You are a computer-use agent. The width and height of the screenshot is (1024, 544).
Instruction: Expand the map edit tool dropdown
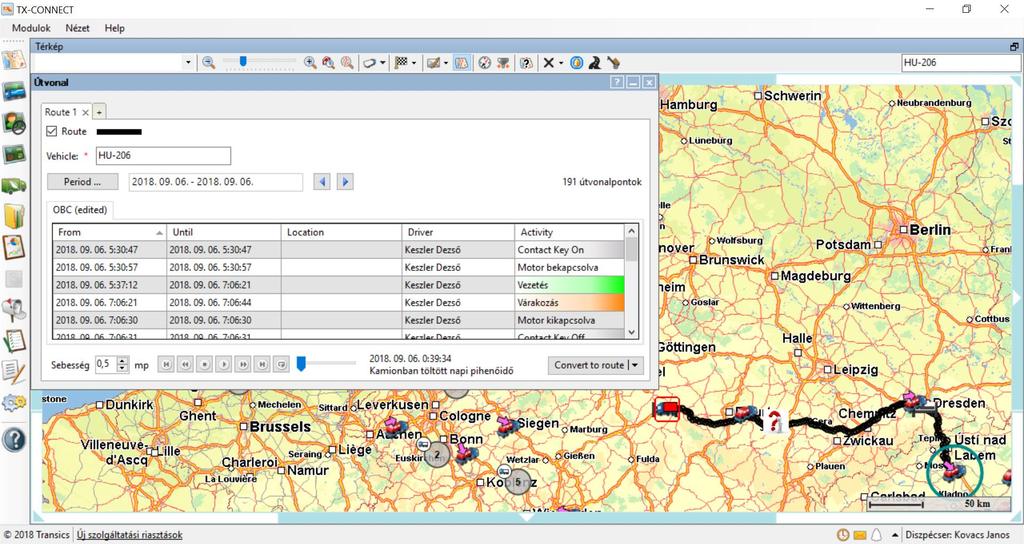446,63
